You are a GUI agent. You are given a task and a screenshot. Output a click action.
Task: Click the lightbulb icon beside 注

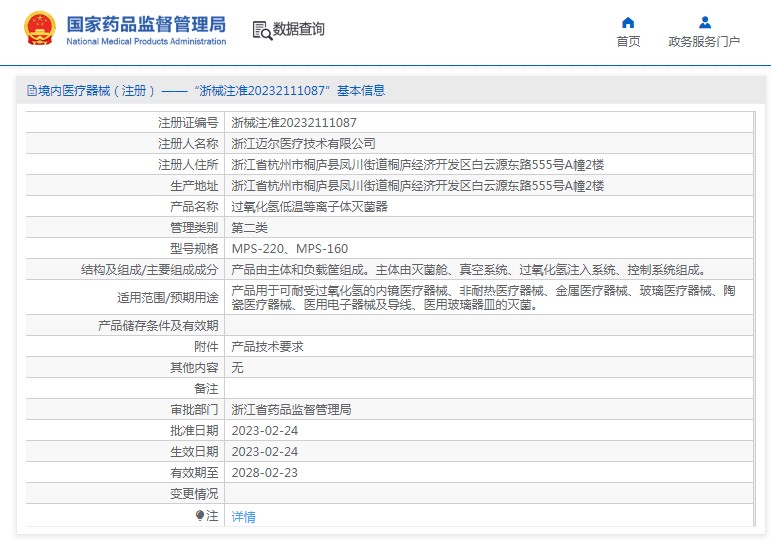200,515
